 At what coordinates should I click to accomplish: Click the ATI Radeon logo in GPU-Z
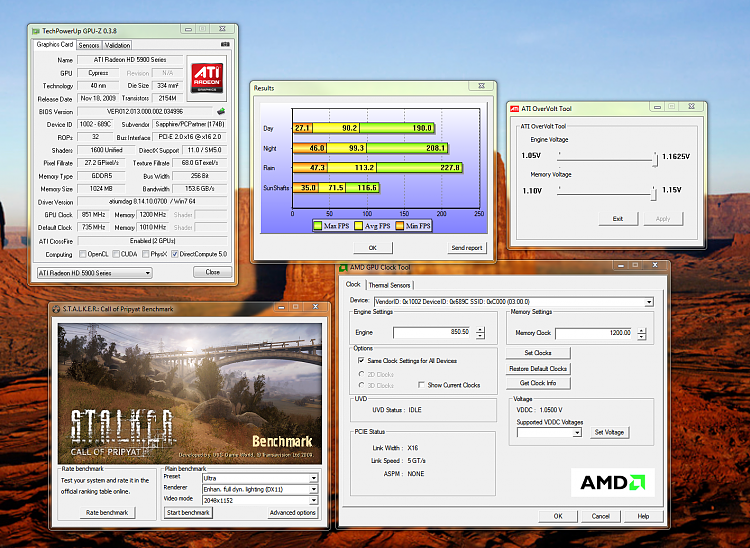tap(207, 78)
